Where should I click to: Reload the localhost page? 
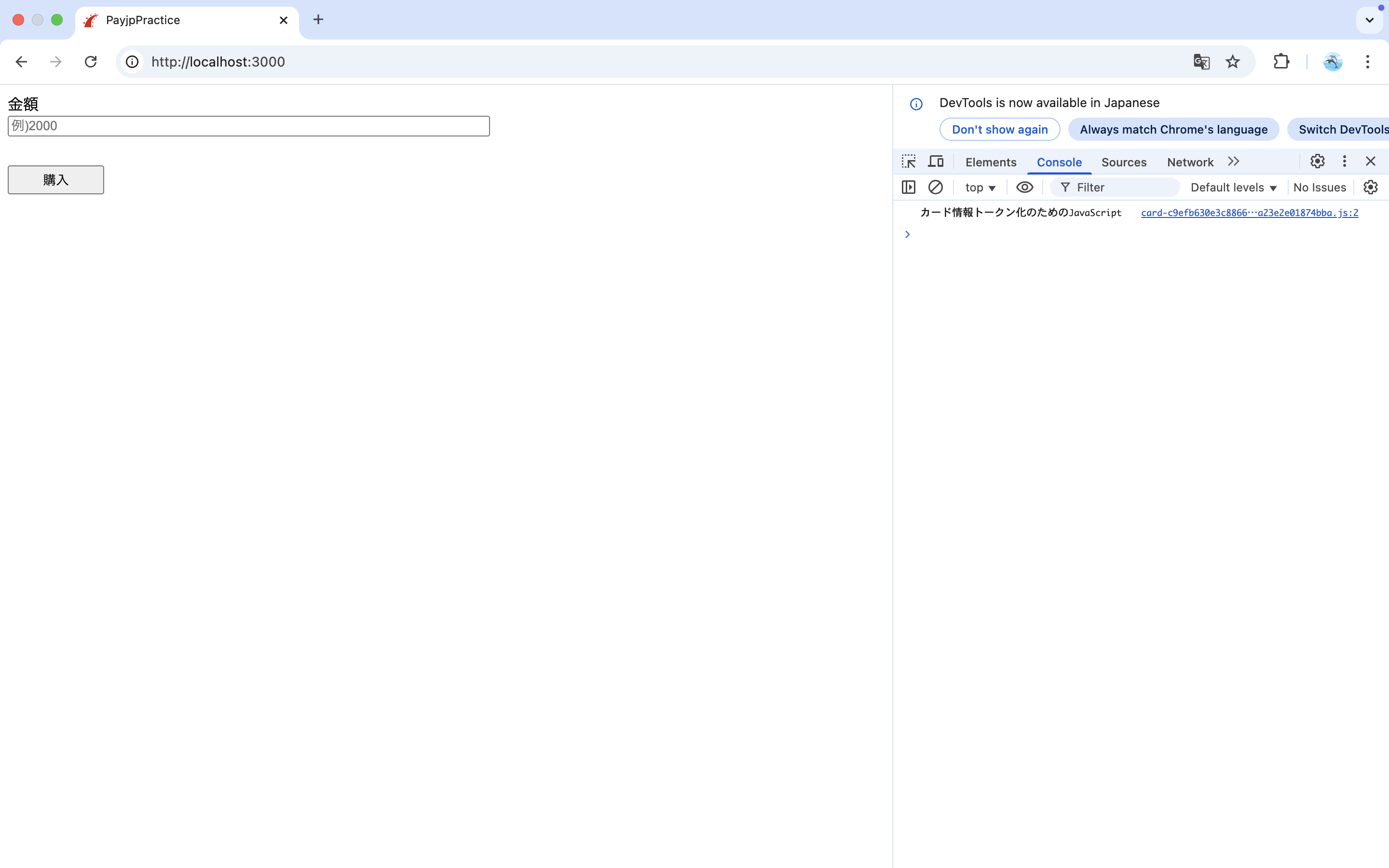[x=91, y=61]
